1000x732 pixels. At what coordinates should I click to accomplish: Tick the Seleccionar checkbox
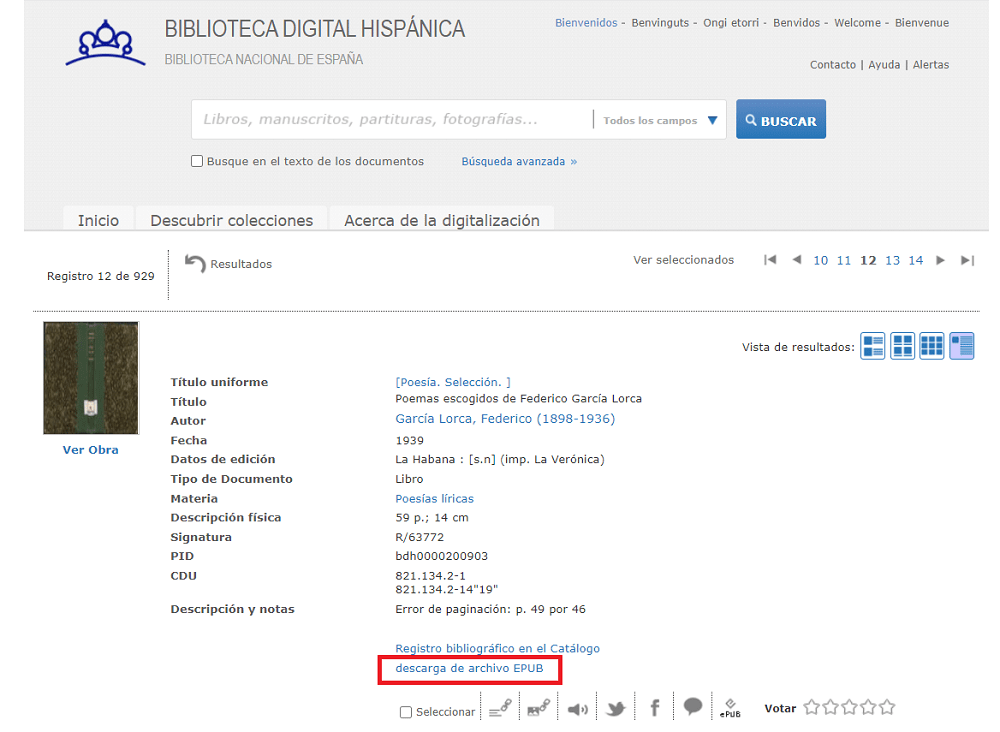click(x=406, y=712)
